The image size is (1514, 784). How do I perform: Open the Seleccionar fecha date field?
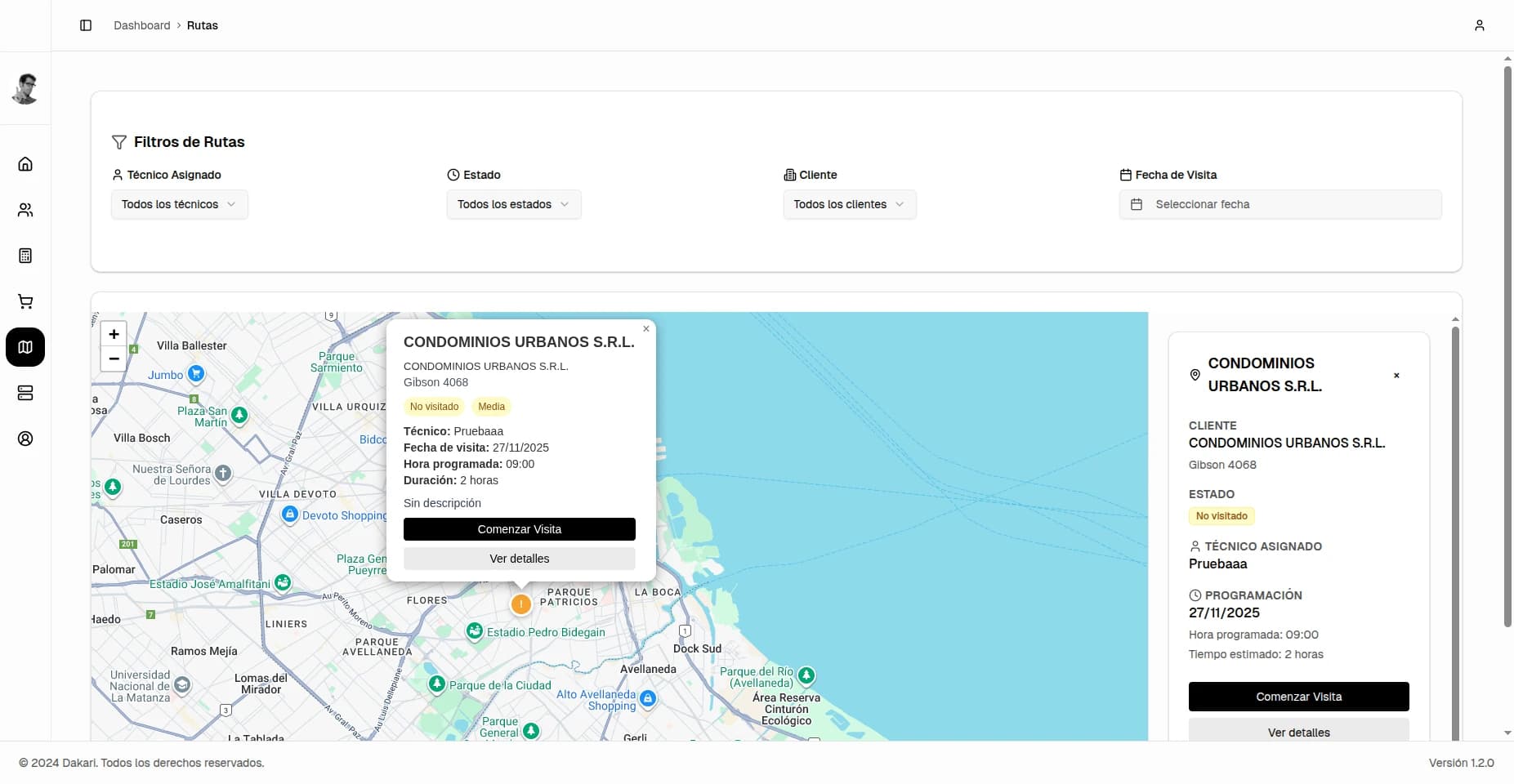coord(1280,204)
